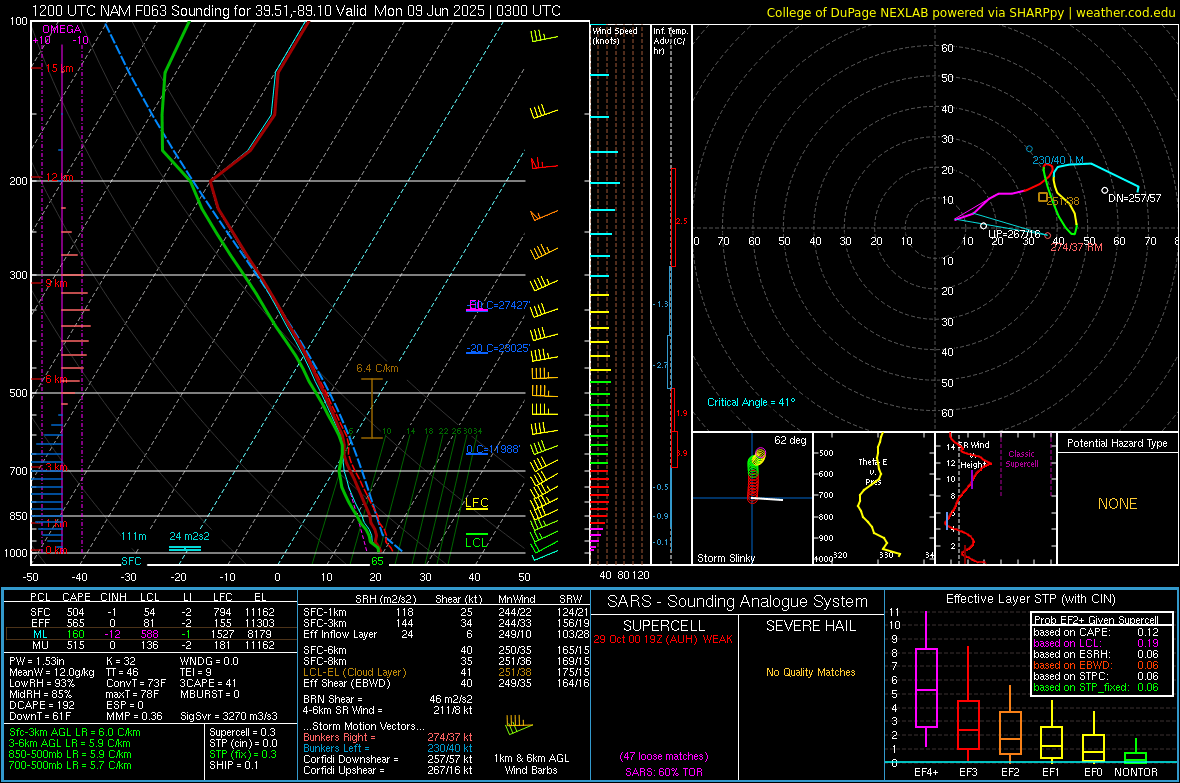Image resolution: width=1180 pixels, height=783 pixels.
Task: Click the Prob EF2+ Given Supercell header
Action: [1096, 620]
